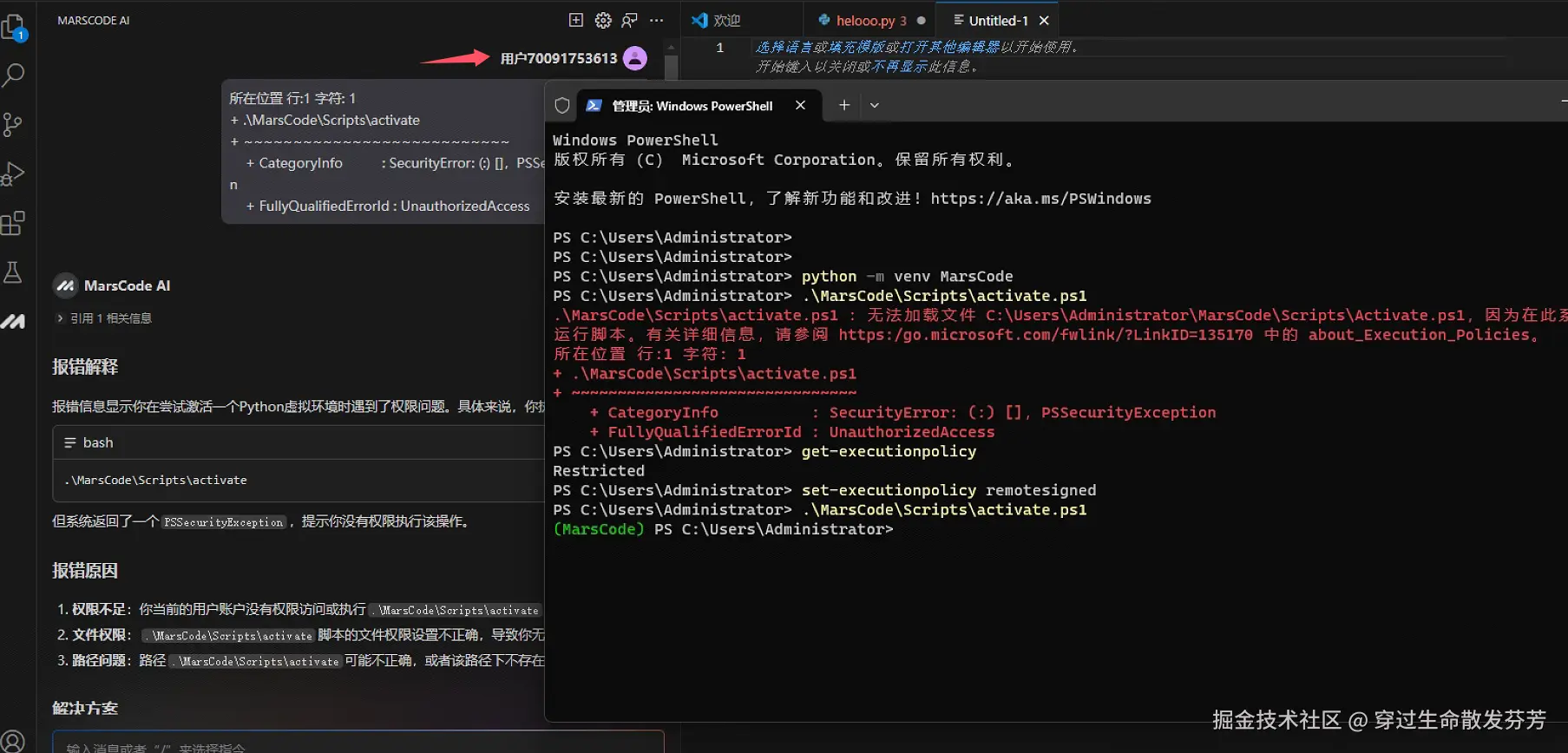
Task: Click the 报错解释 heading
Action: (85, 367)
